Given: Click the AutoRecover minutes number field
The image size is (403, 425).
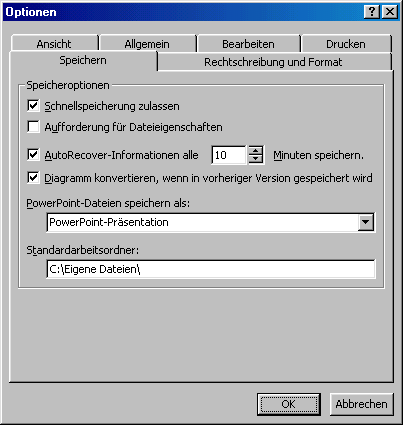Looking at the screenshot, I should point(229,155).
